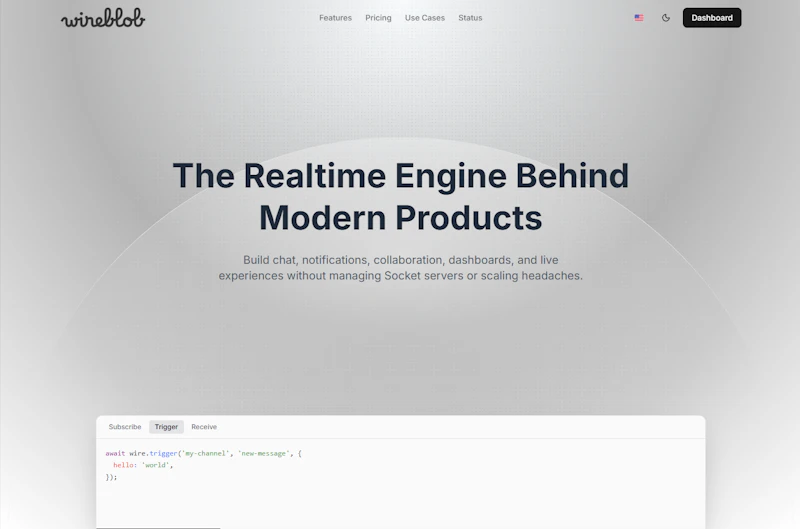Click the subtitle line "experiences without managing Socket servers"

[x=401, y=275]
